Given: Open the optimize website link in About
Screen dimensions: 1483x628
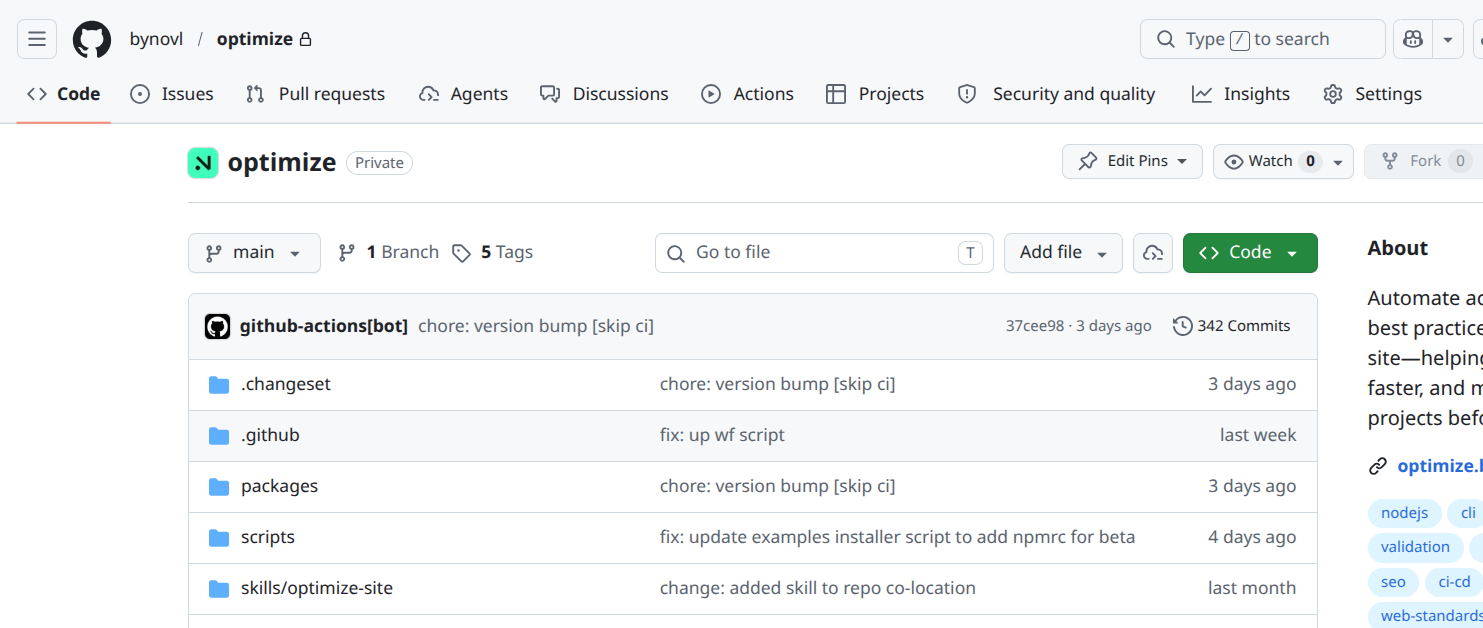Looking at the screenshot, I should click(x=1439, y=466).
